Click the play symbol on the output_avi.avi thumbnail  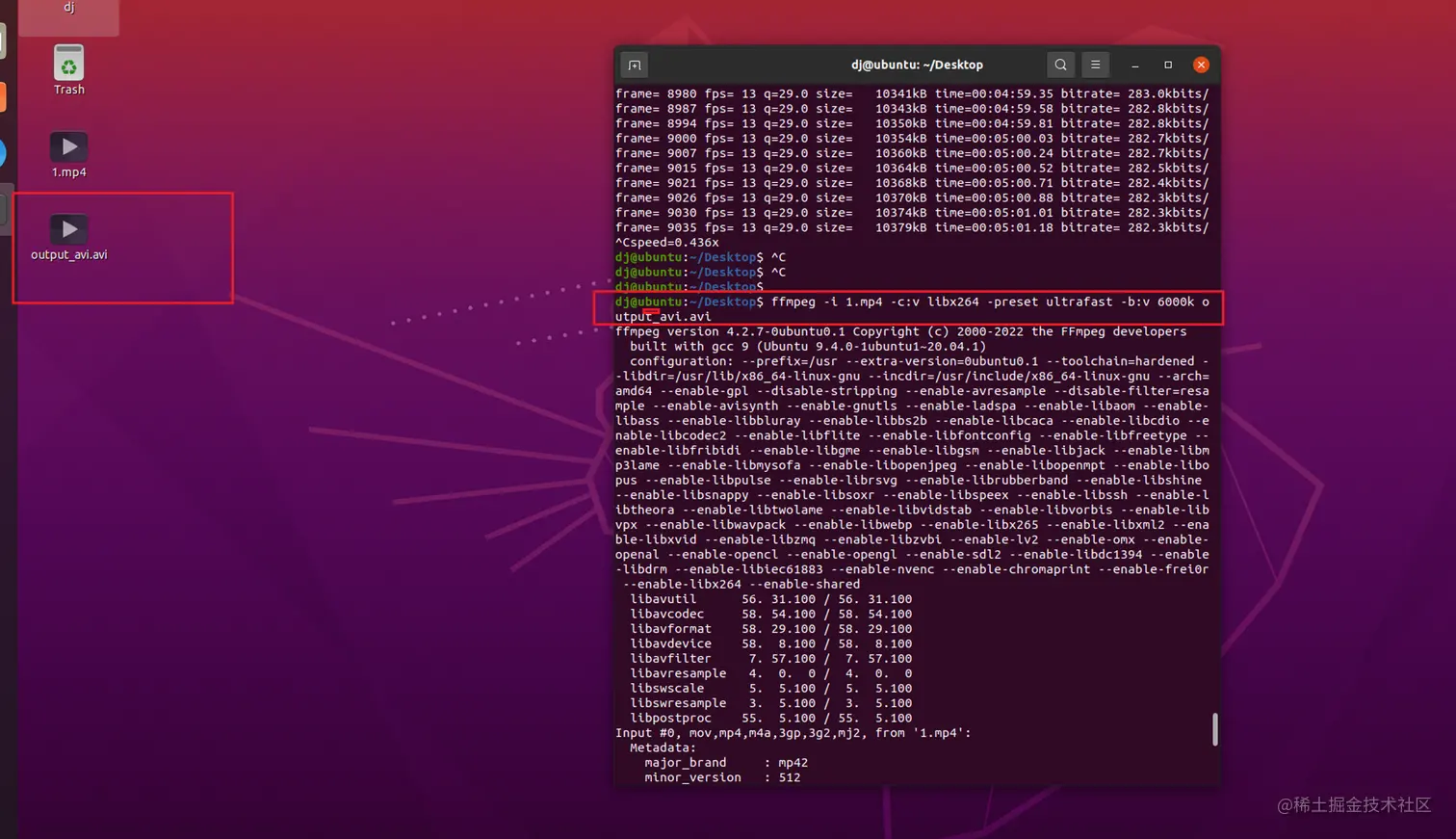point(68,228)
